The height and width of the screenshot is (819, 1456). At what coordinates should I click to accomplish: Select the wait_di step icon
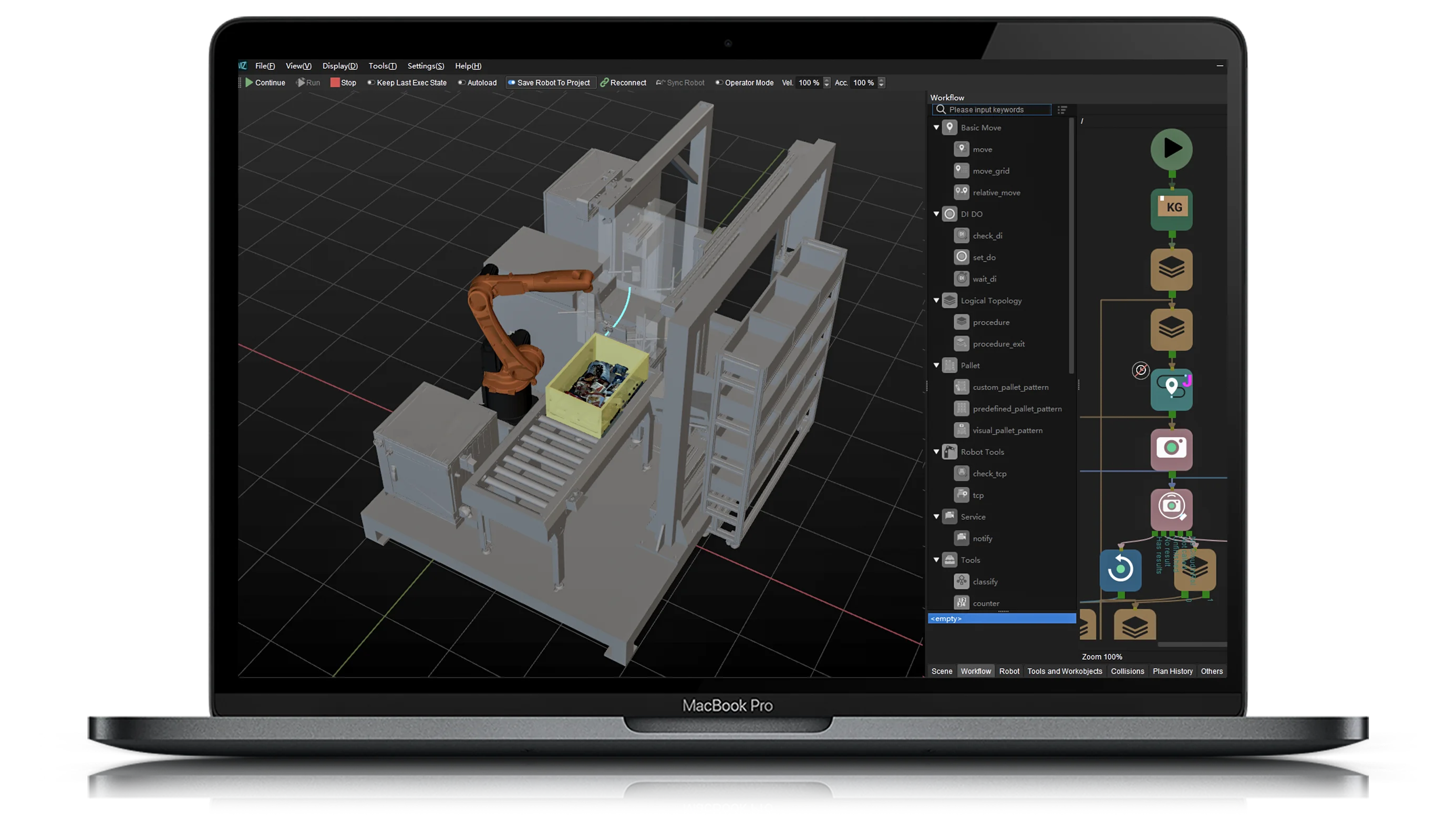click(x=962, y=278)
